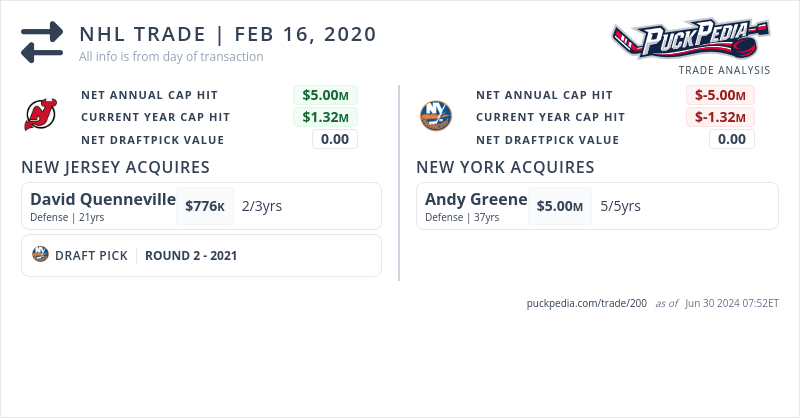Open the puckpedia.com/trade/200 link
800x418 pixels.
587,303
